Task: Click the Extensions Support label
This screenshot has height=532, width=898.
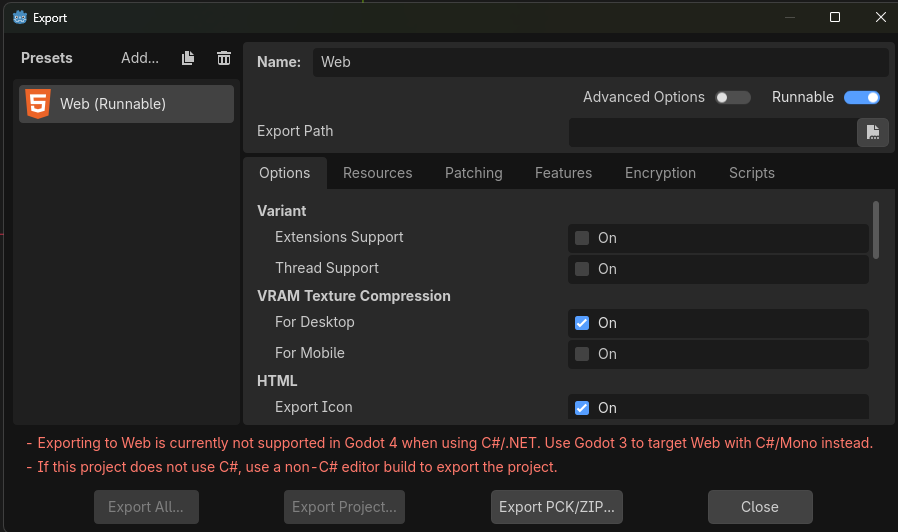Action: [339, 237]
